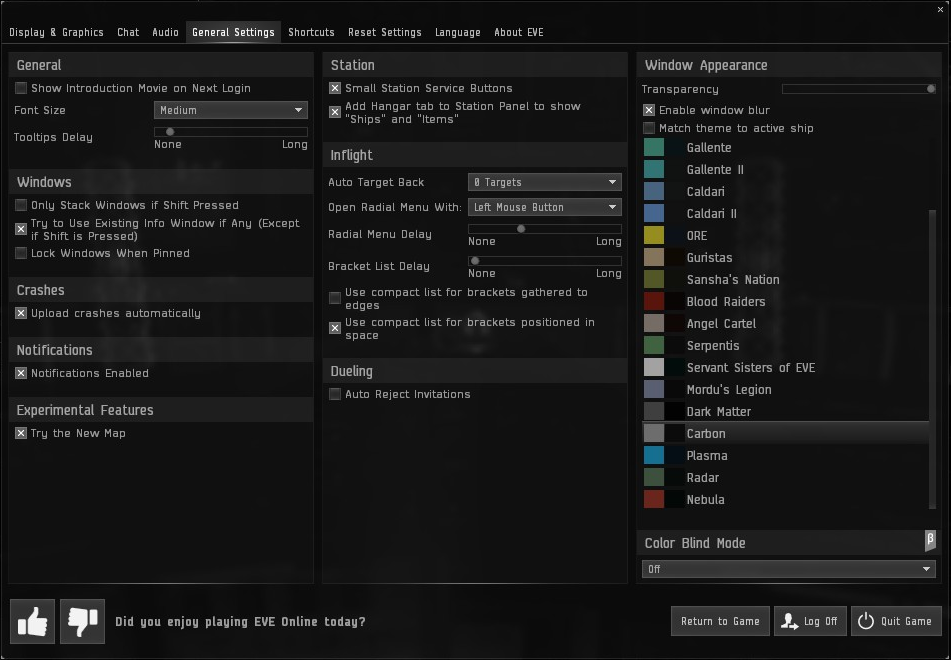This screenshot has height=660, width=951.
Task: Toggle Try to Use Existing Info Window
Action: tap(21, 229)
